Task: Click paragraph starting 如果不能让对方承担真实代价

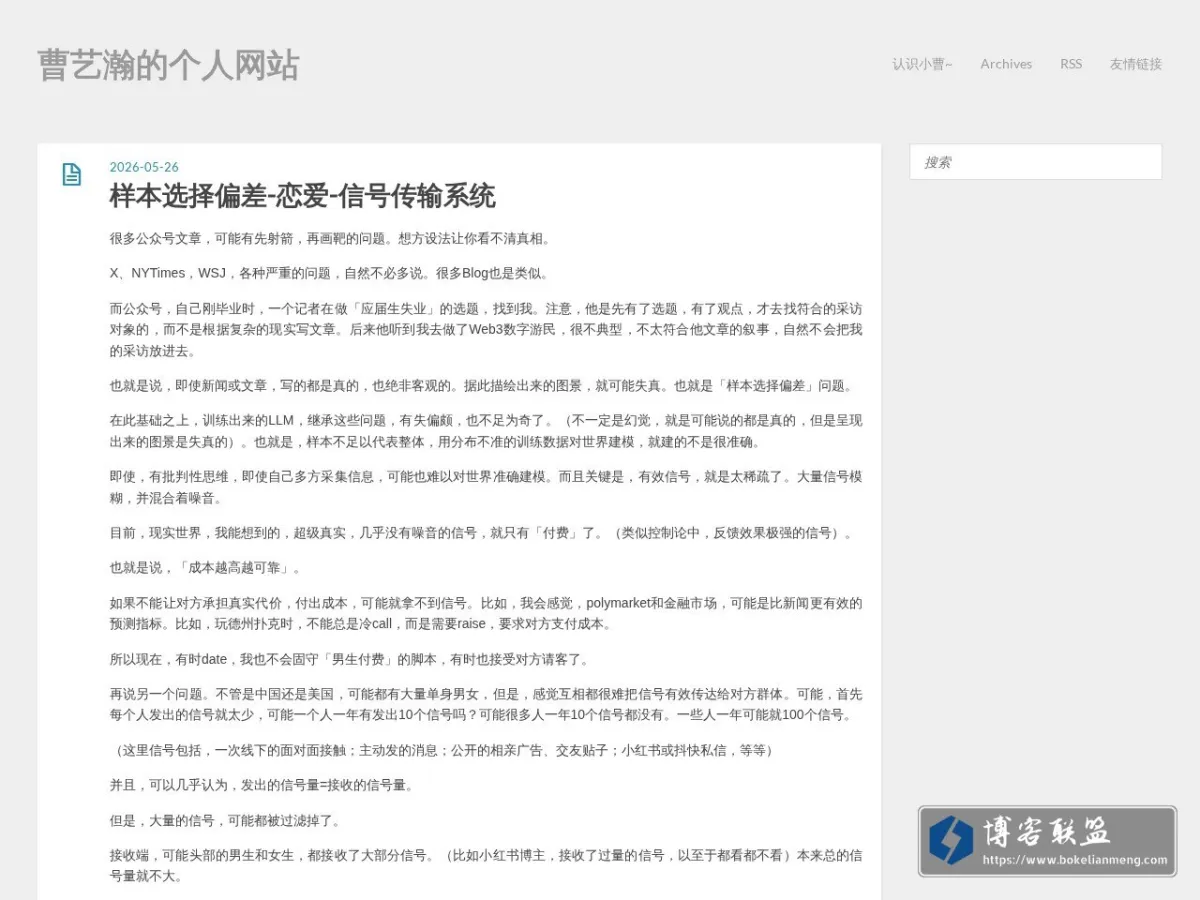Action: click(486, 613)
